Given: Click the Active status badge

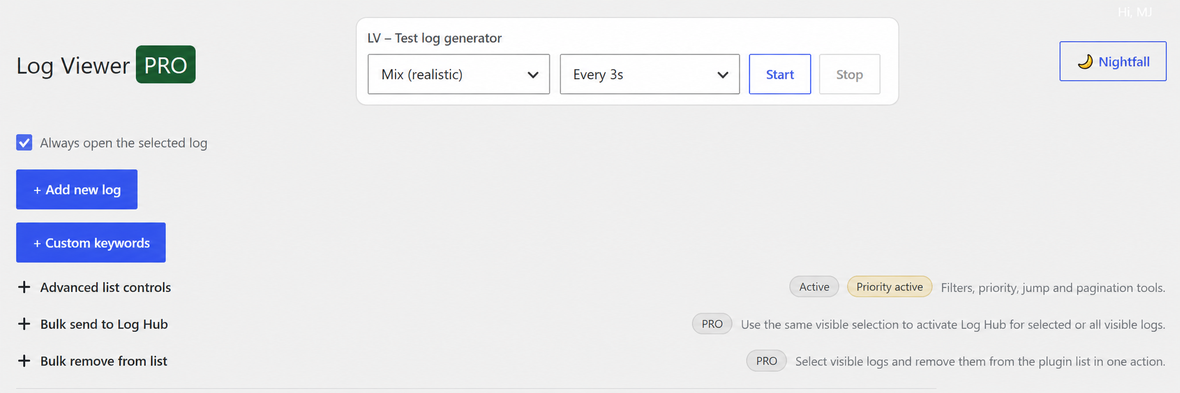Looking at the screenshot, I should click(x=814, y=287).
